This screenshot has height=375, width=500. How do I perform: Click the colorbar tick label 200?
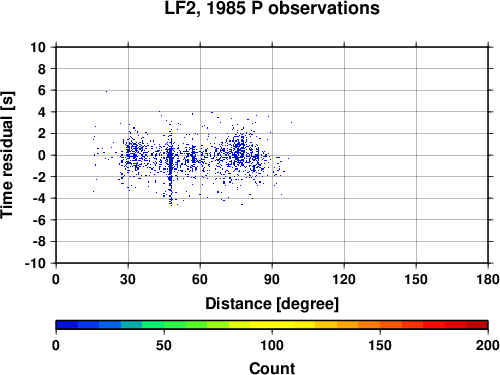click(x=487, y=345)
